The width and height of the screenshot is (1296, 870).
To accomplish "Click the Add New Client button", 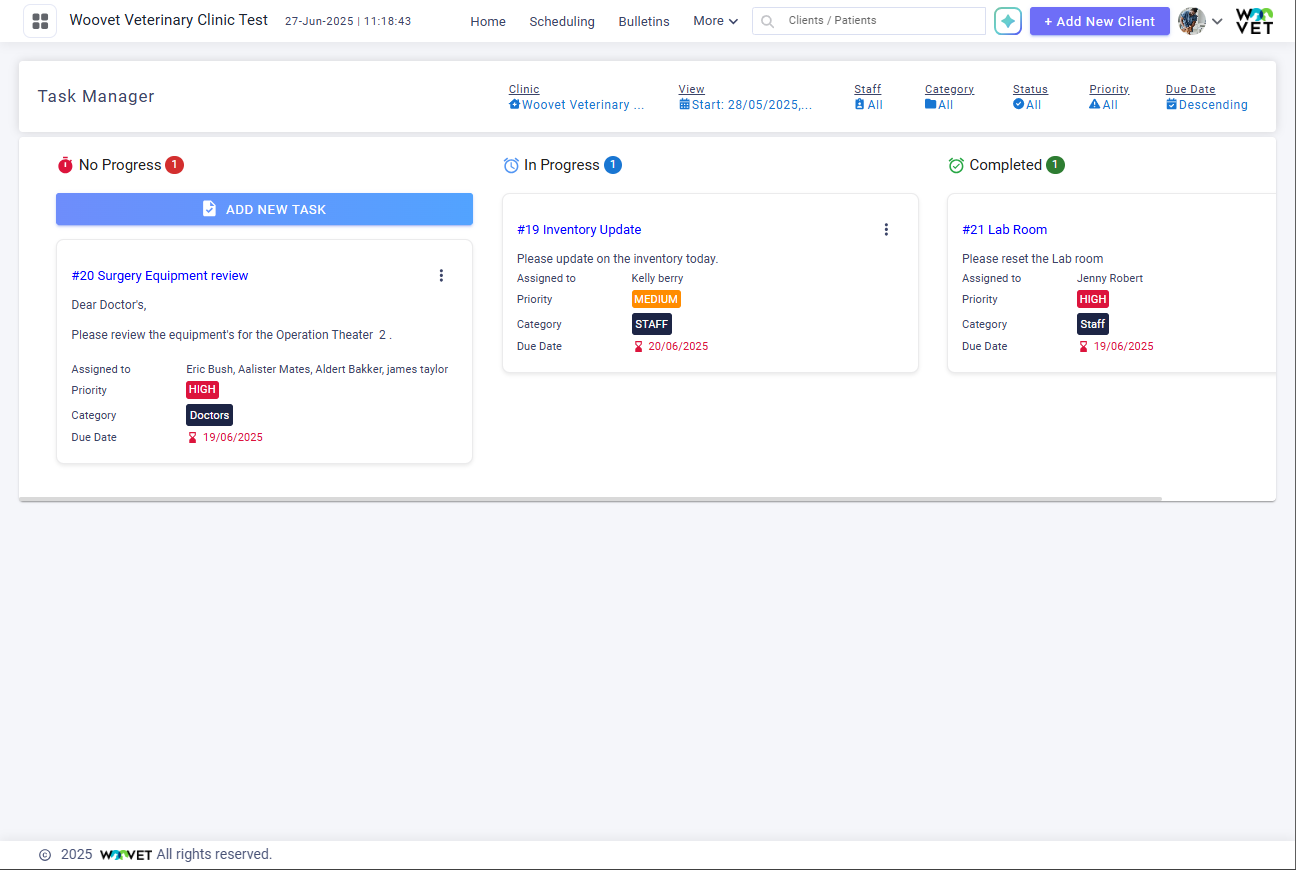I will [1099, 21].
